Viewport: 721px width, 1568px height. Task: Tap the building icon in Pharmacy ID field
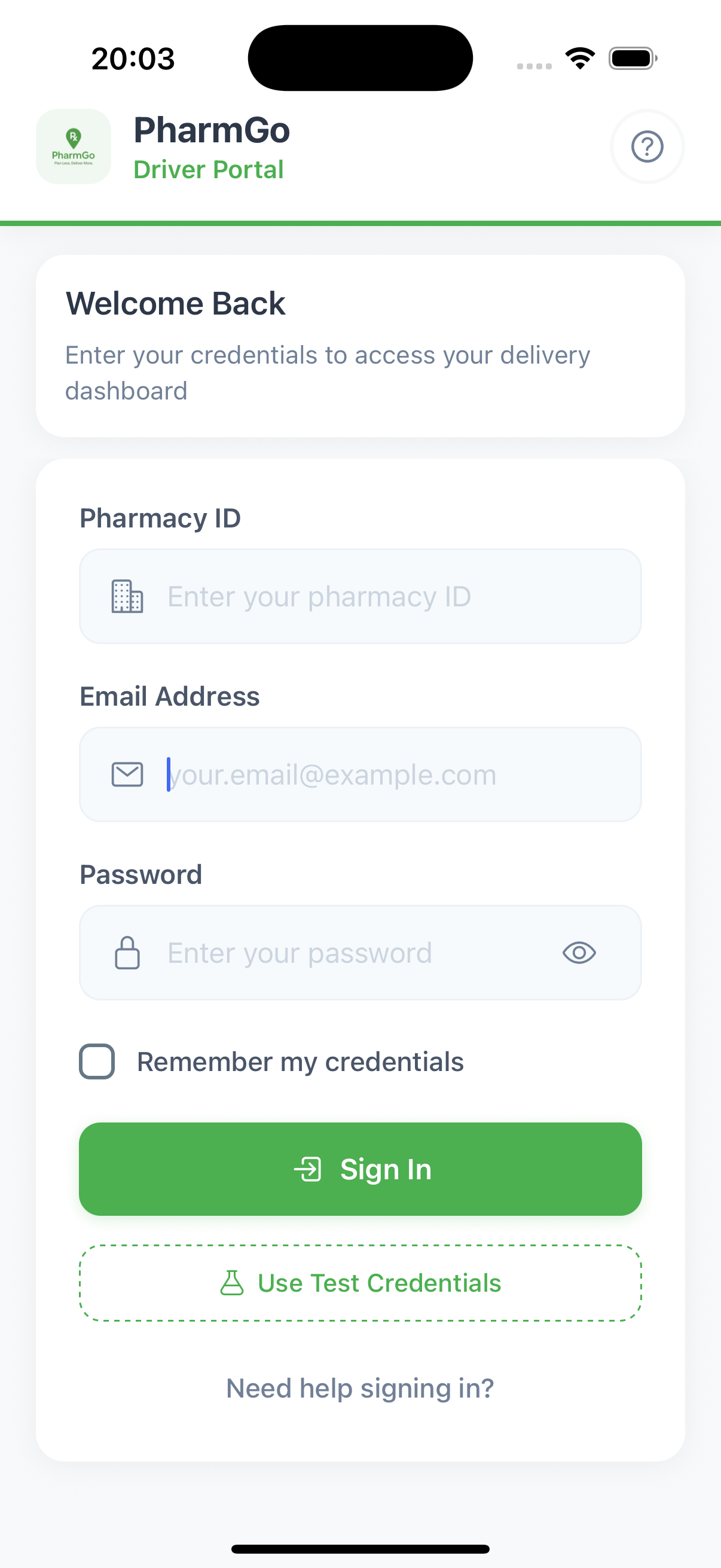pos(127,597)
